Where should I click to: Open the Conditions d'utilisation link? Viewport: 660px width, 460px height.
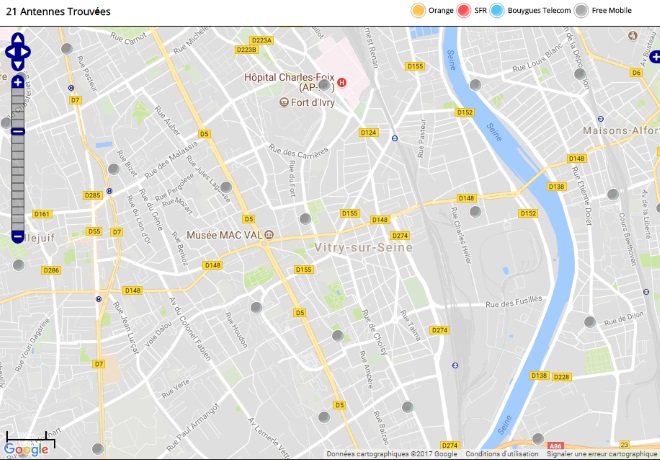502,454
